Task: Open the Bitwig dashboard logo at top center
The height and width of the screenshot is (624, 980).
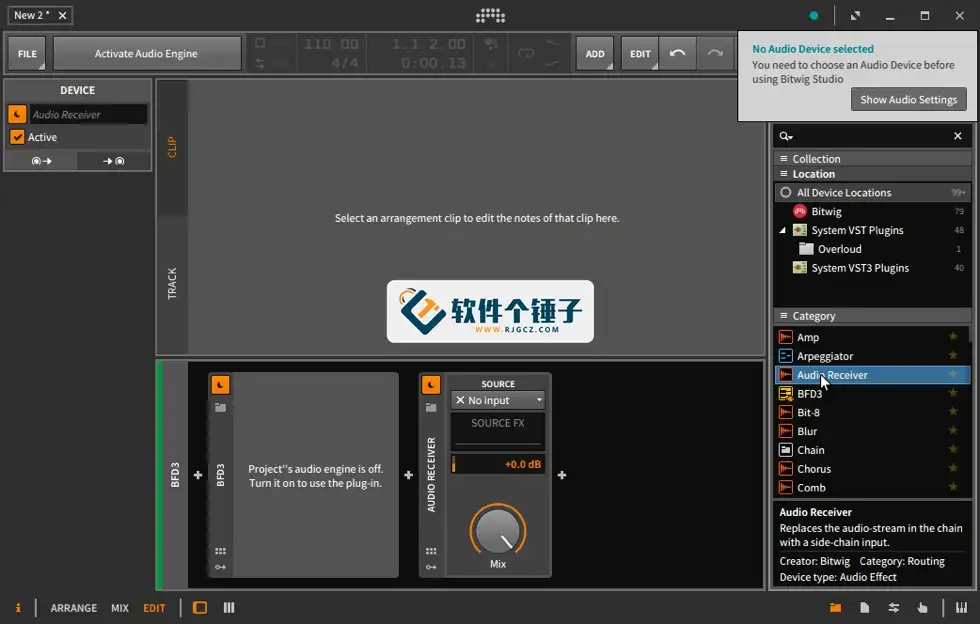Action: click(490, 16)
